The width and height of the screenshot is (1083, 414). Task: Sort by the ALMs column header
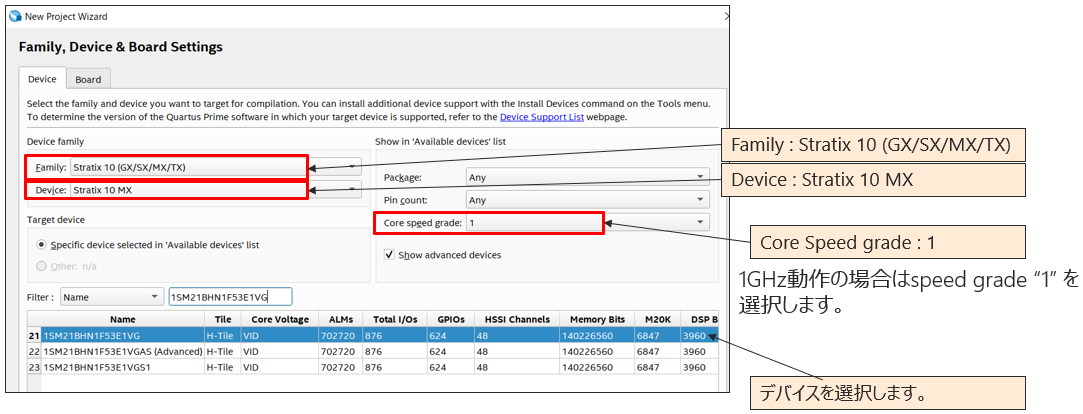(339, 319)
